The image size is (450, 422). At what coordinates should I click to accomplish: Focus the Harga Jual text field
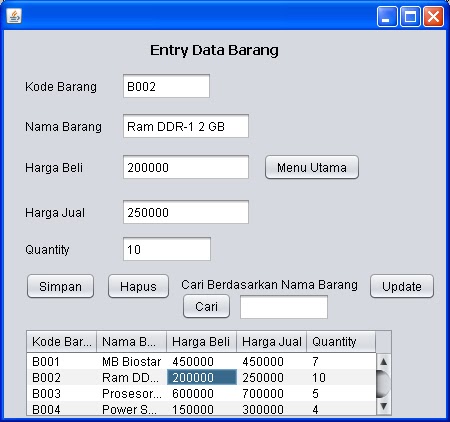[x=186, y=212]
